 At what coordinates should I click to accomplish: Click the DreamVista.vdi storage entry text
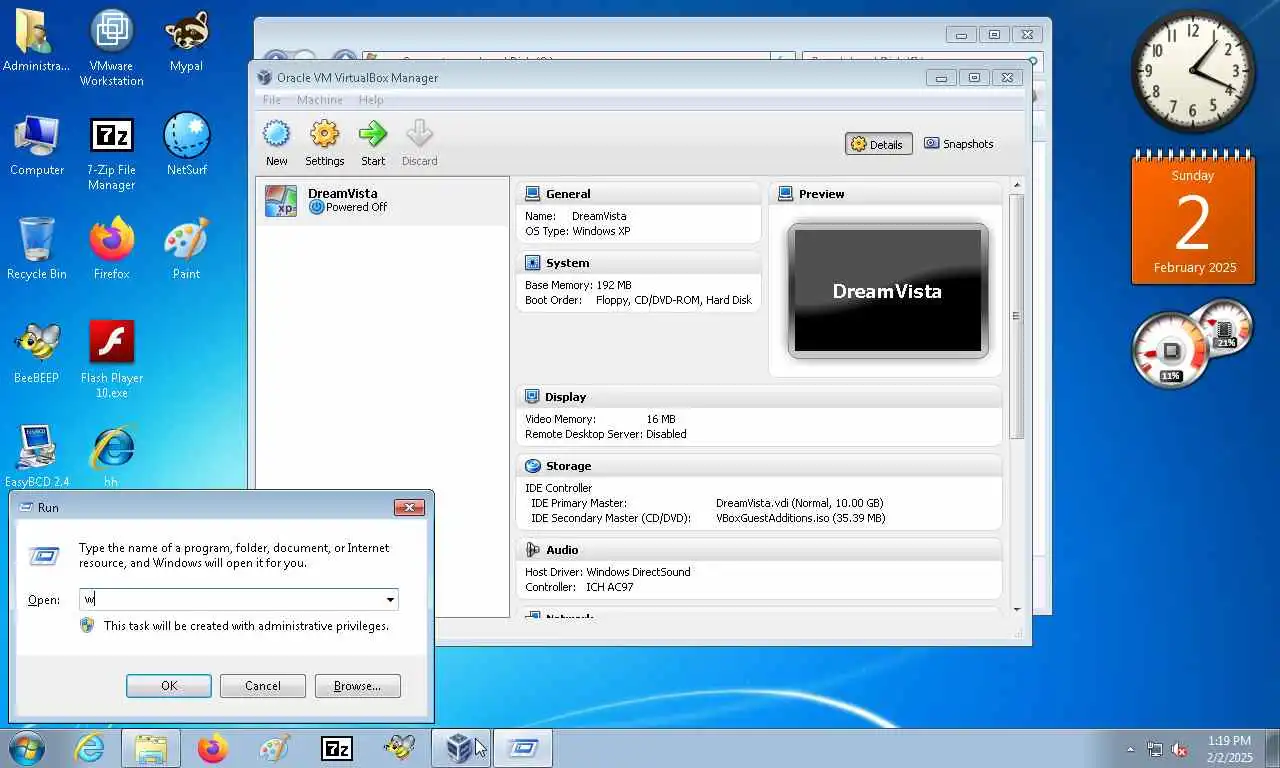pyautogui.click(x=799, y=503)
